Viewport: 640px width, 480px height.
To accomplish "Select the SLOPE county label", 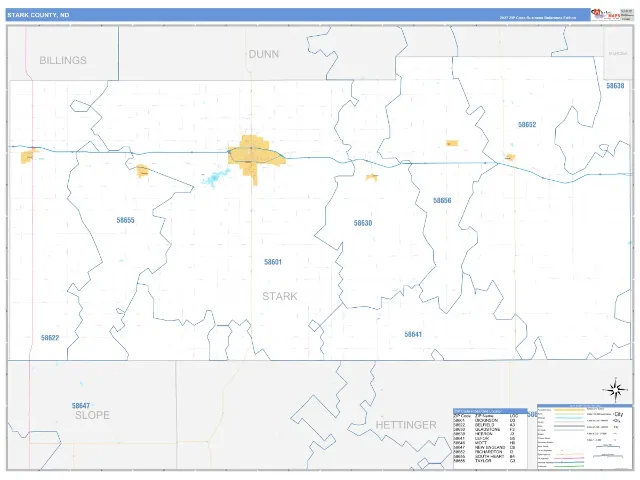I will (x=92, y=416).
